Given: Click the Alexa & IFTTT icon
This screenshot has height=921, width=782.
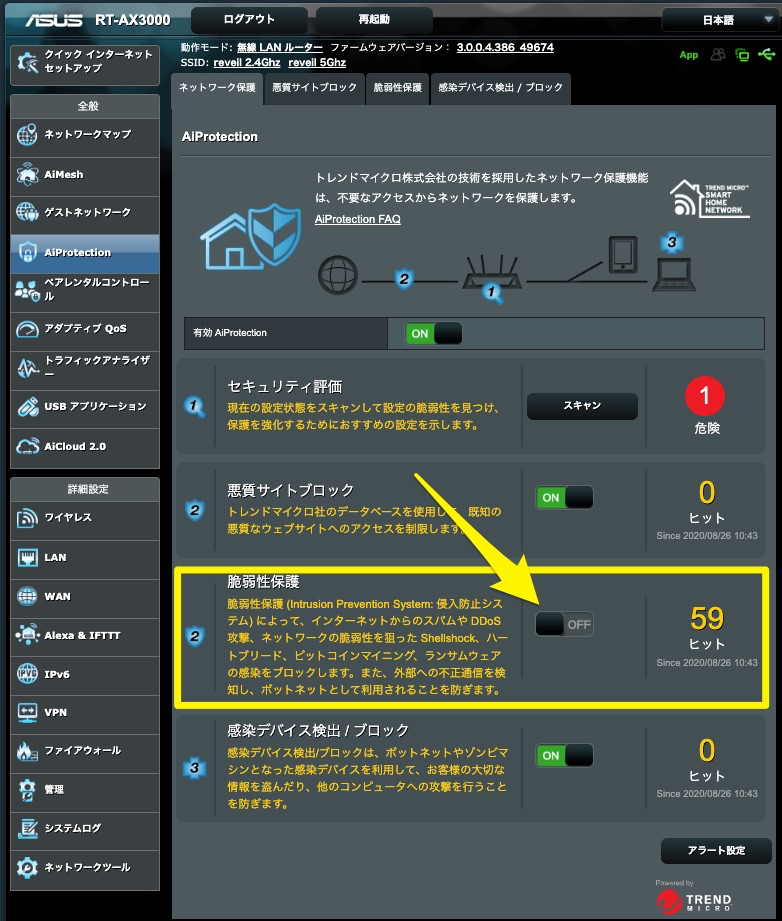Looking at the screenshot, I should tap(27, 635).
